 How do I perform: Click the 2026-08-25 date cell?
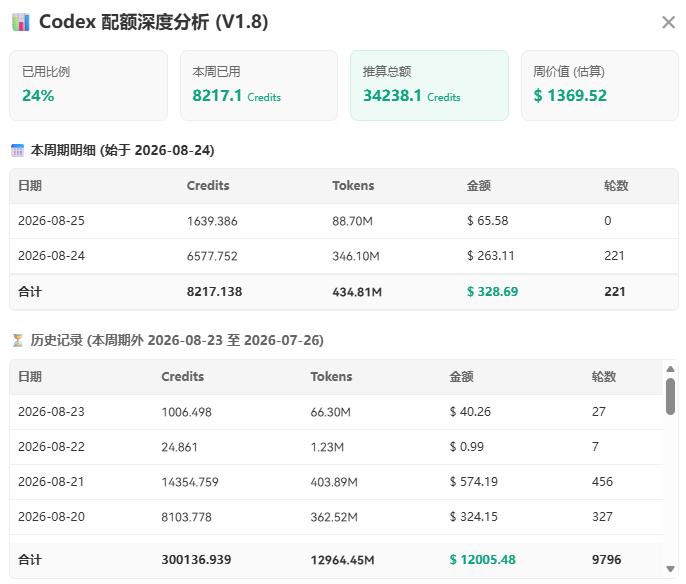[x=51, y=221]
